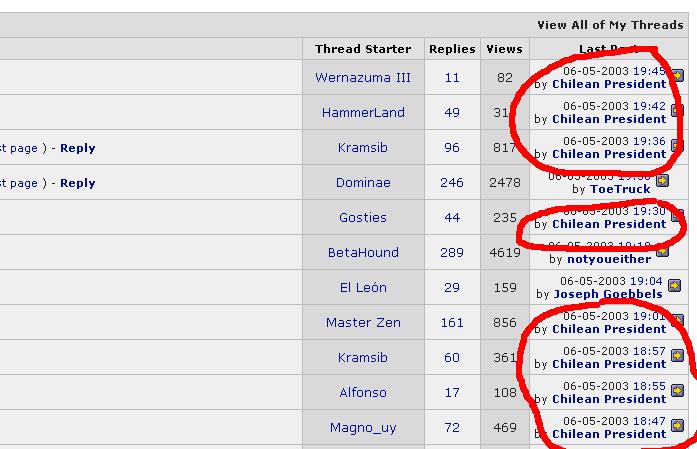Sort by Thread Starter column header
Image resolution: width=697 pixels, height=449 pixels.
pyautogui.click(x=363, y=49)
